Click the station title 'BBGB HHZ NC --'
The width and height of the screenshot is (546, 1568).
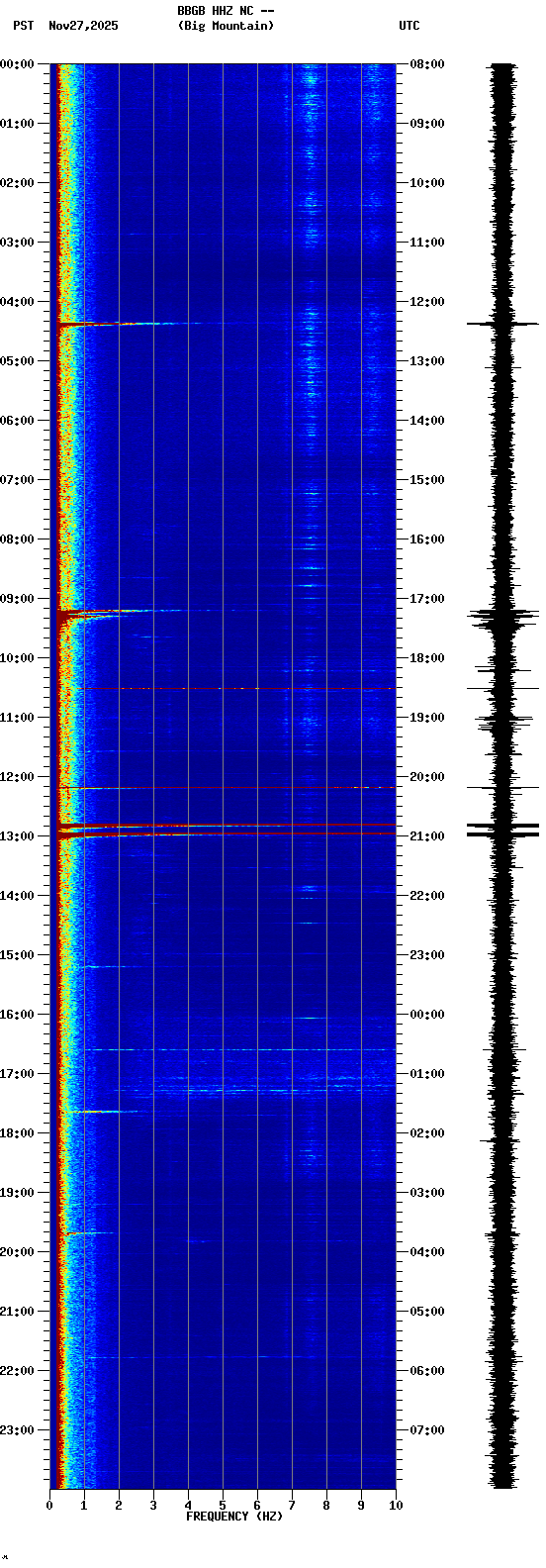click(226, 11)
